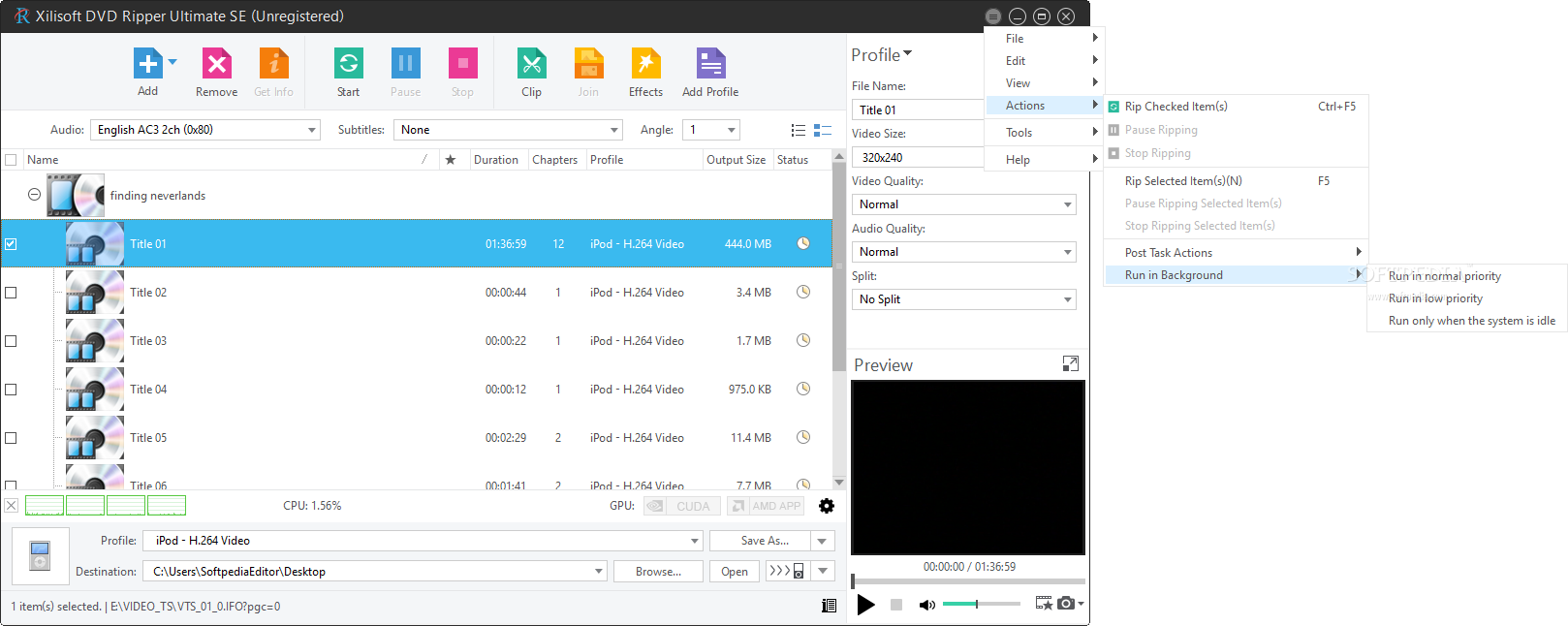
Task: Stop the preview playback
Action: coord(896,605)
